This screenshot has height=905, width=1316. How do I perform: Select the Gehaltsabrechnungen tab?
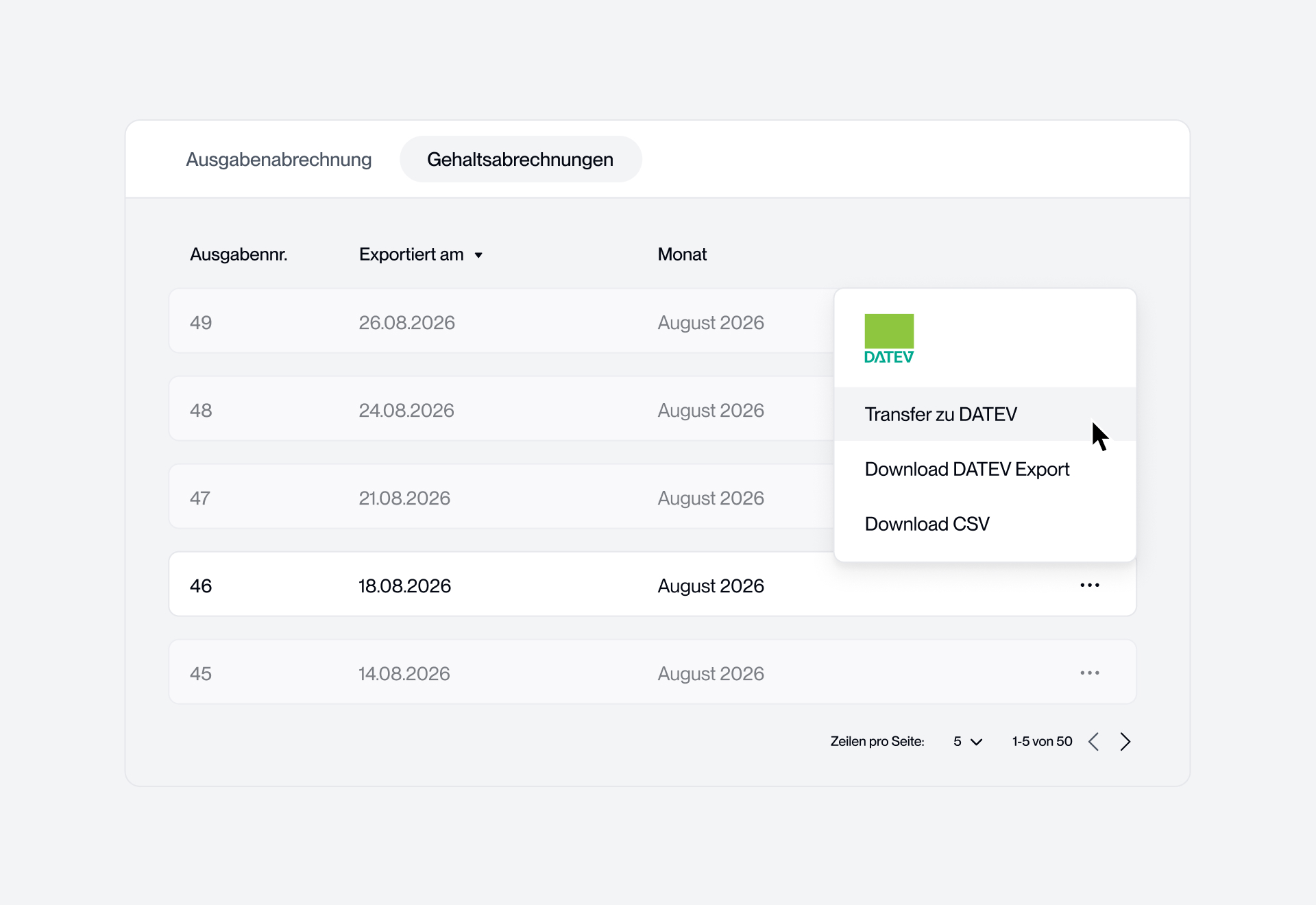[x=520, y=159]
